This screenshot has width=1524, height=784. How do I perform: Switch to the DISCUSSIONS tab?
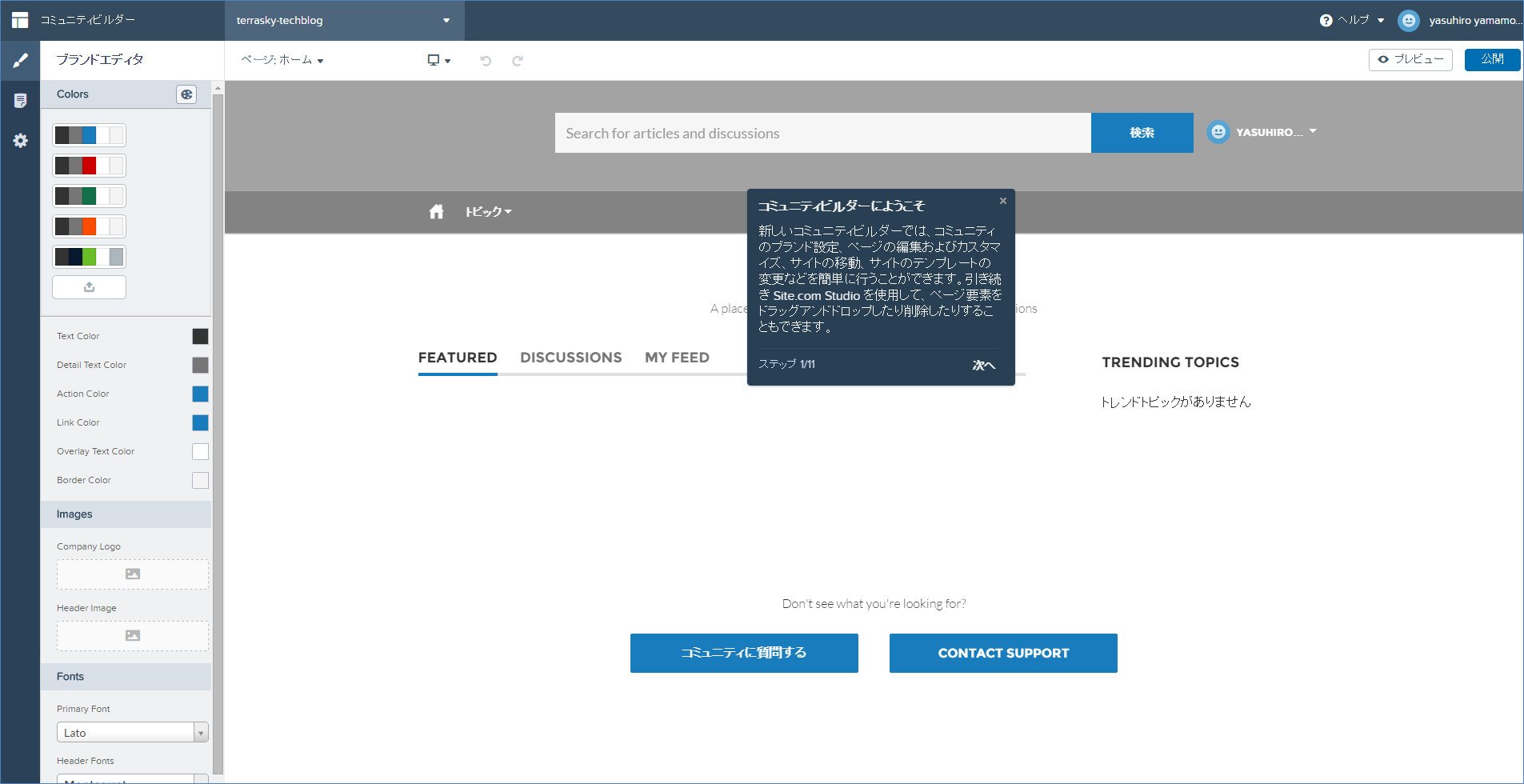[570, 358]
